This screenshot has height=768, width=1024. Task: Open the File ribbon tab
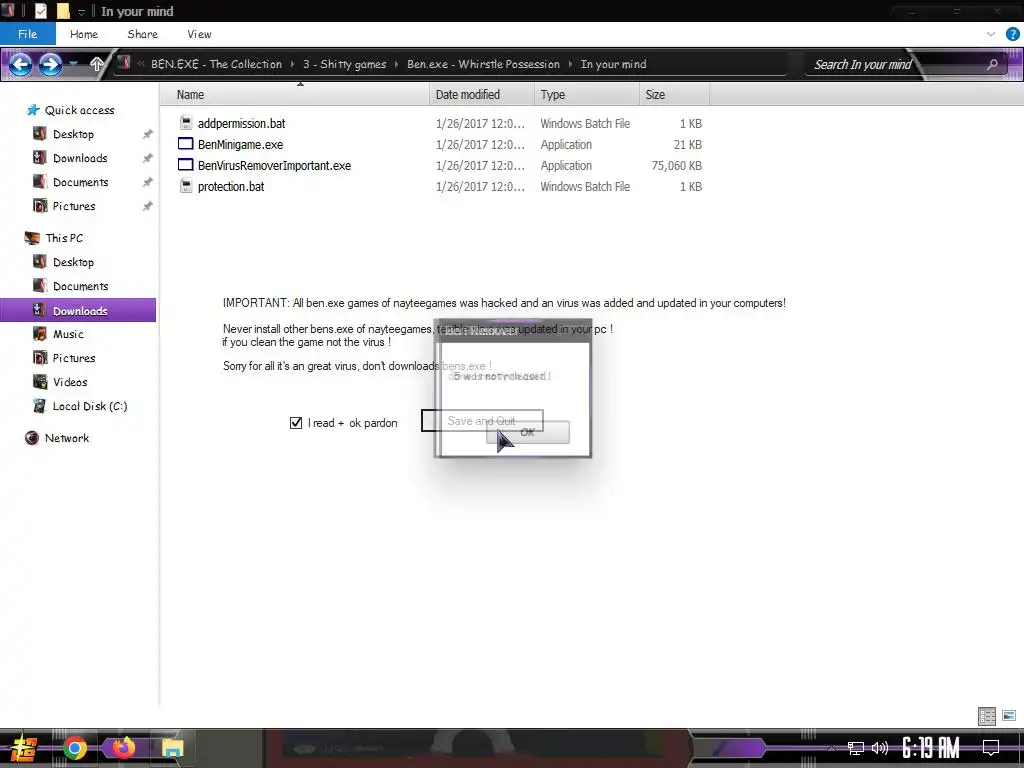(x=27, y=34)
